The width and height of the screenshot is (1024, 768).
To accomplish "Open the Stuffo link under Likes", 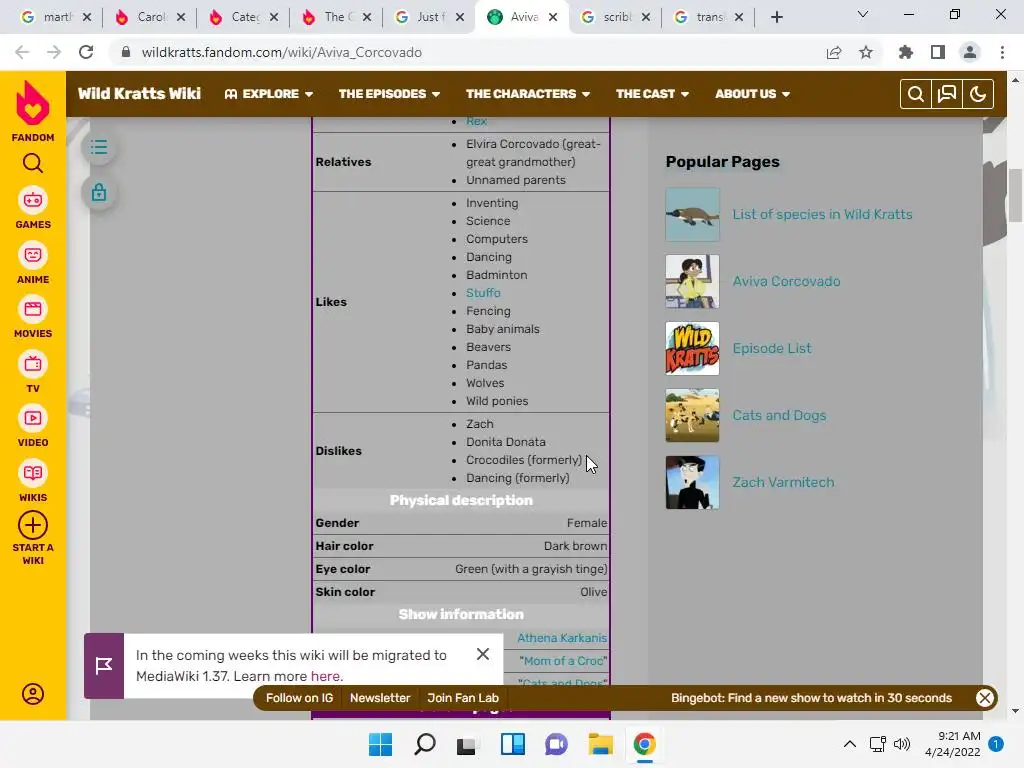I will pyautogui.click(x=483, y=293).
